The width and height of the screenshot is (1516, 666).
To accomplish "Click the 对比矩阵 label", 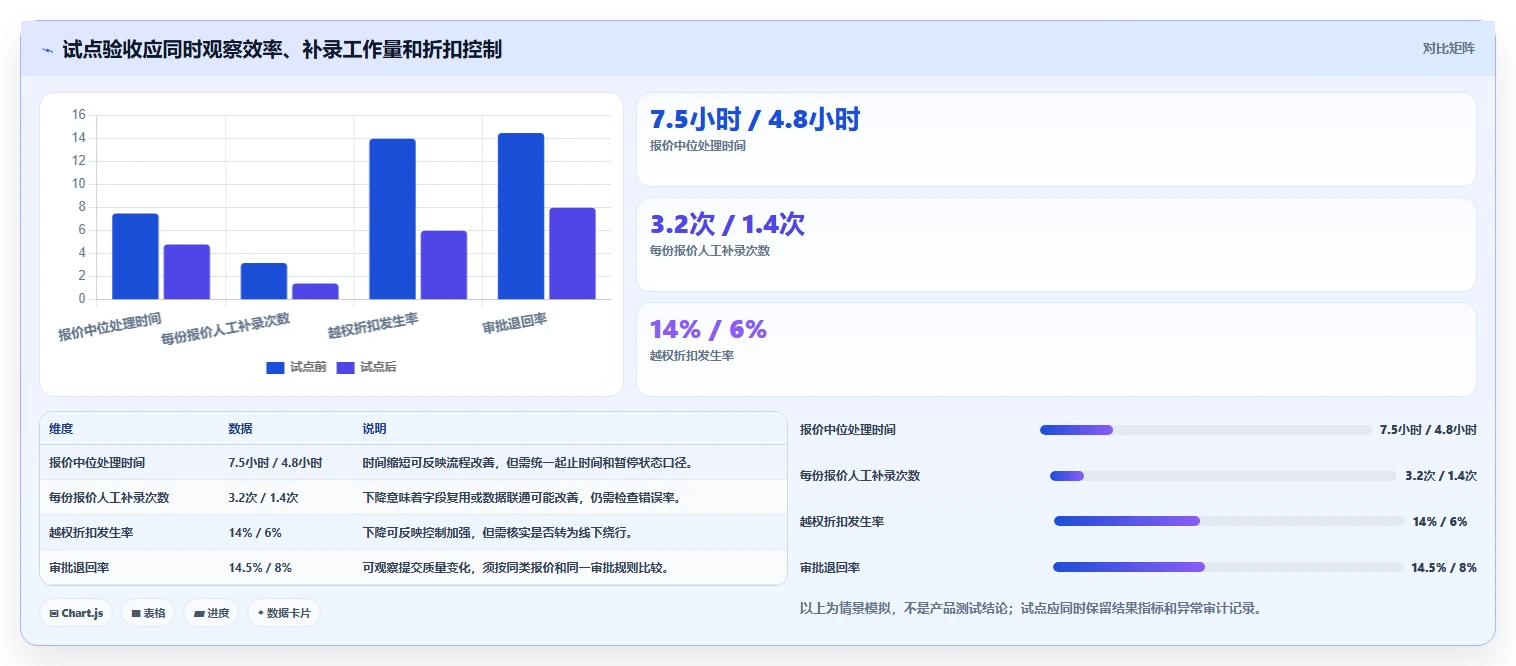I will [x=1448, y=48].
